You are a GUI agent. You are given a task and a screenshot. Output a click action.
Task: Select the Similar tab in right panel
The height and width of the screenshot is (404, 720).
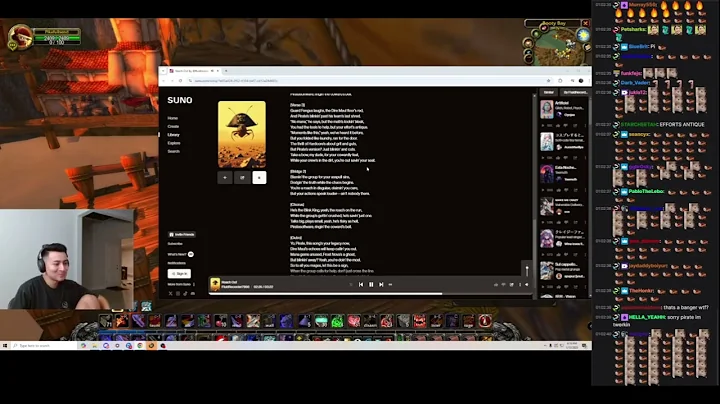pyautogui.click(x=549, y=92)
